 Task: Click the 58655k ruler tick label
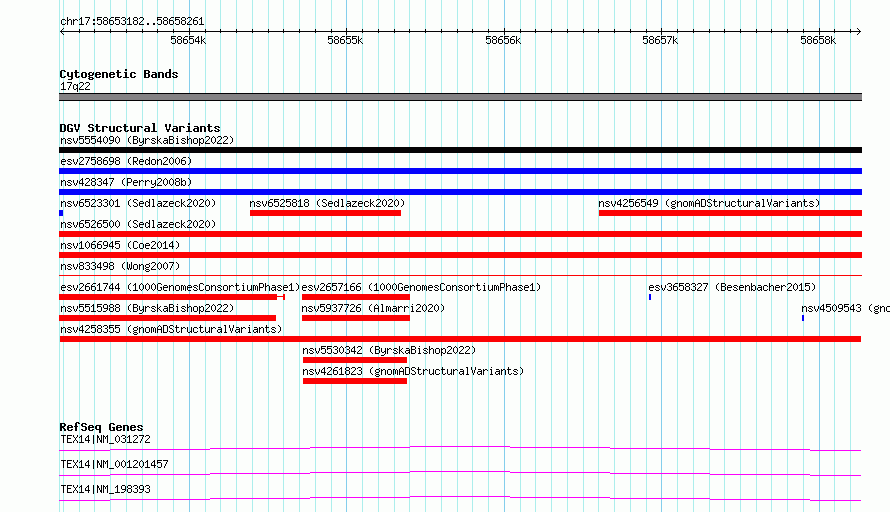coord(345,40)
